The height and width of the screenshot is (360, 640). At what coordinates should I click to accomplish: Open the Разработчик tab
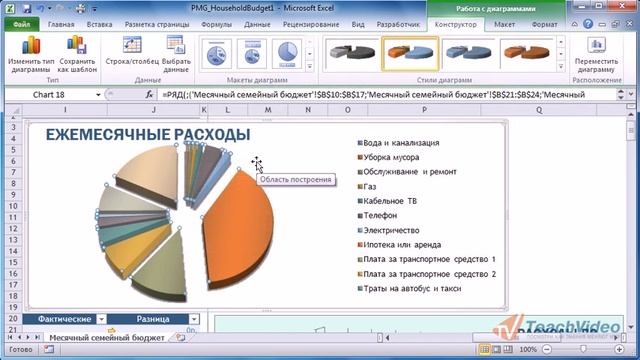(x=398, y=24)
